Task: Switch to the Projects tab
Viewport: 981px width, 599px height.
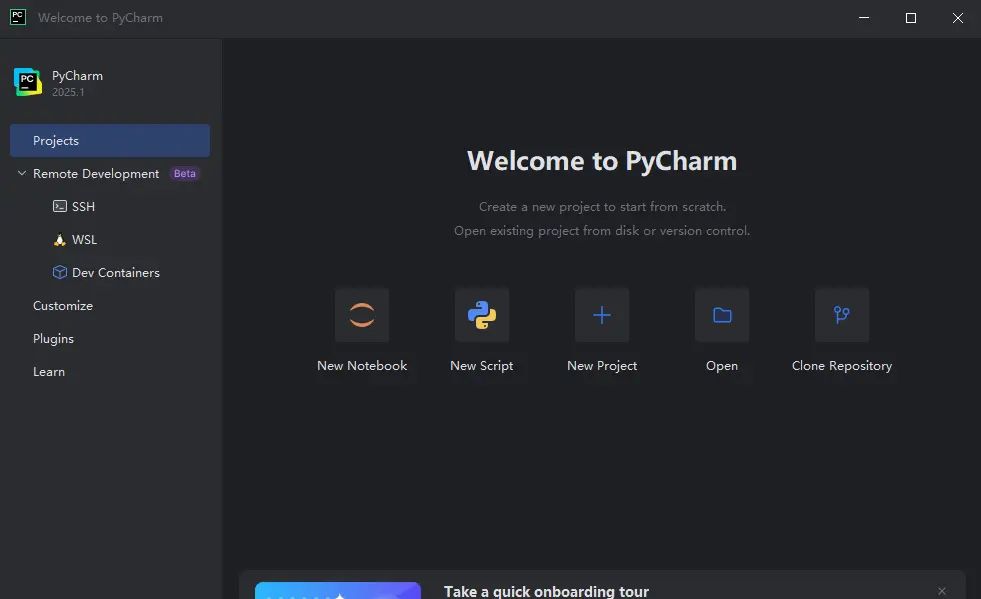Action: pos(55,140)
